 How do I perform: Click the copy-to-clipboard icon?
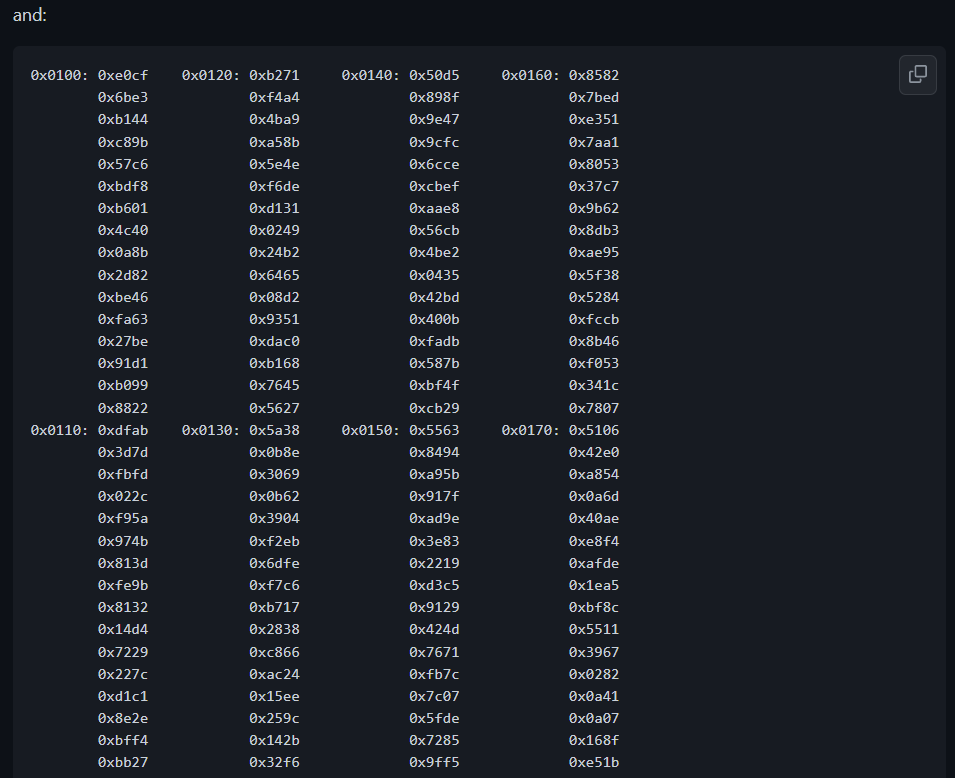[917, 75]
